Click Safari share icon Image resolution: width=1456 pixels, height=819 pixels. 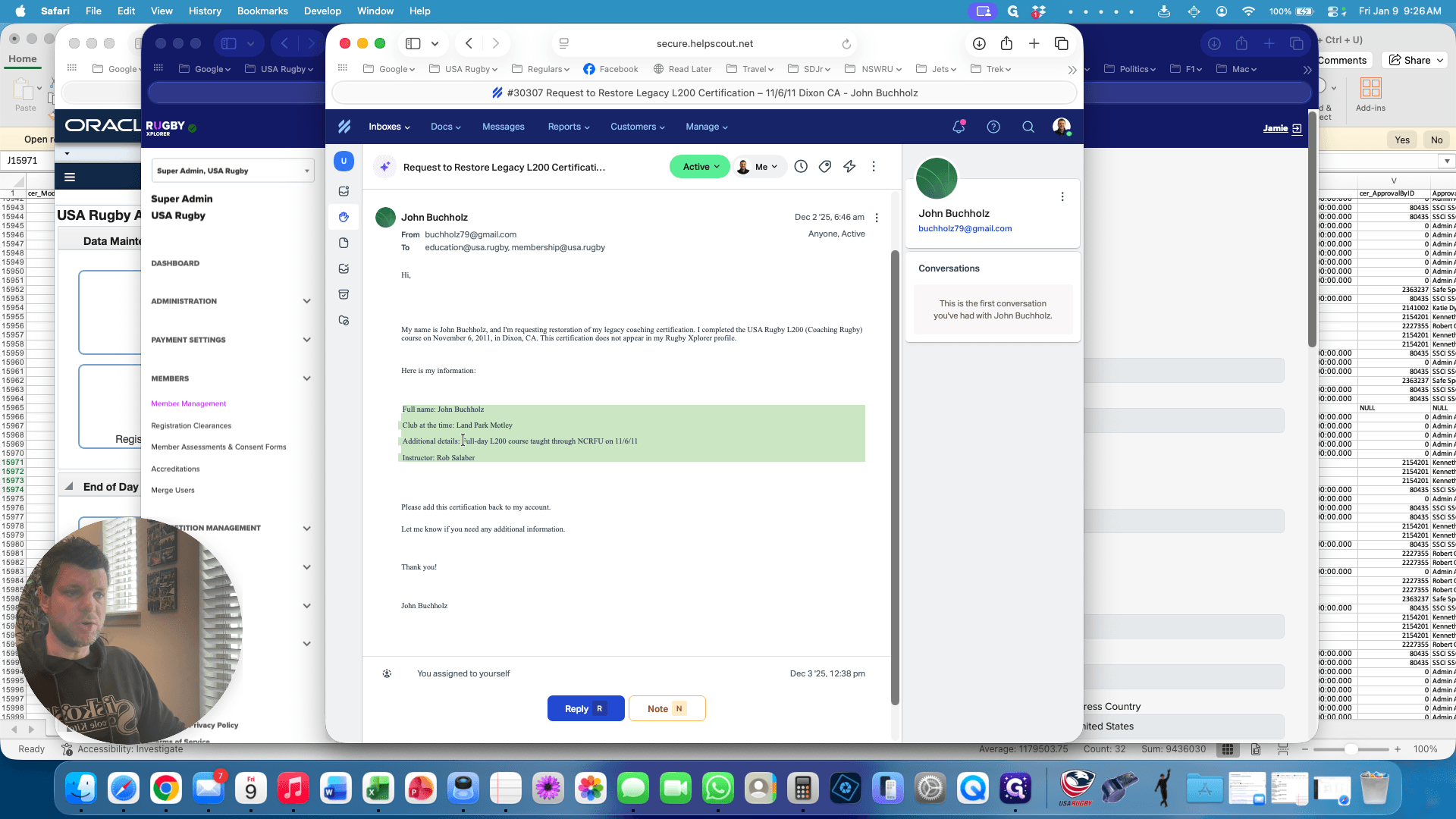[1006, 43]
